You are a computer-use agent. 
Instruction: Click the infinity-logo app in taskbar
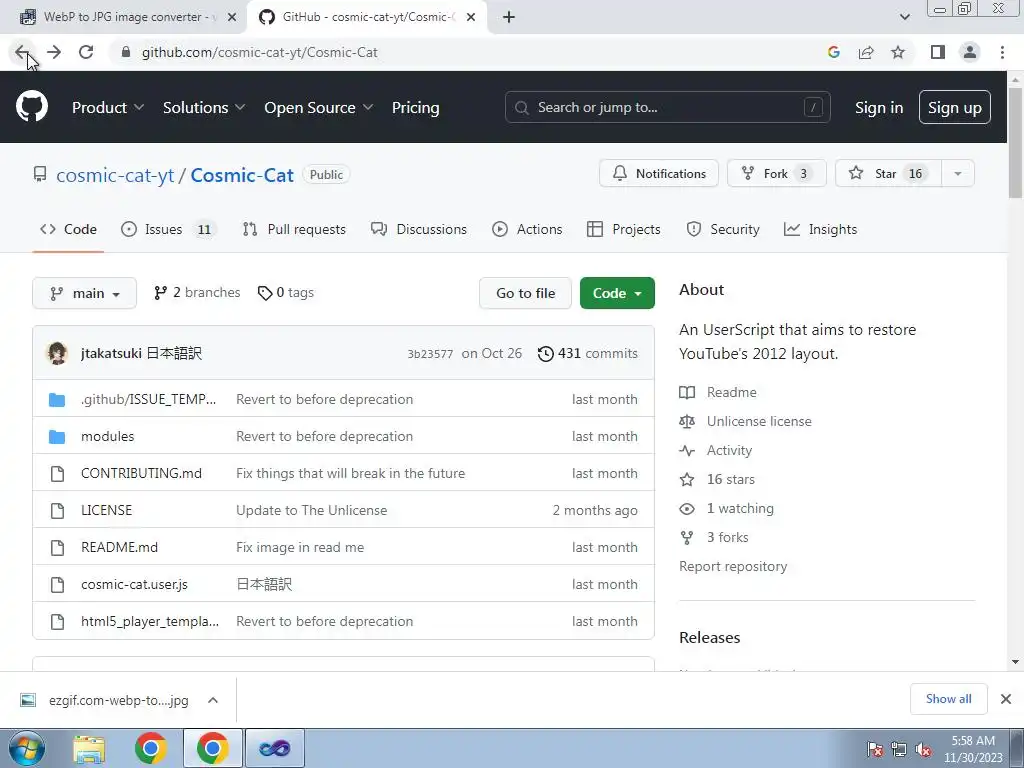tap(275, 748)
